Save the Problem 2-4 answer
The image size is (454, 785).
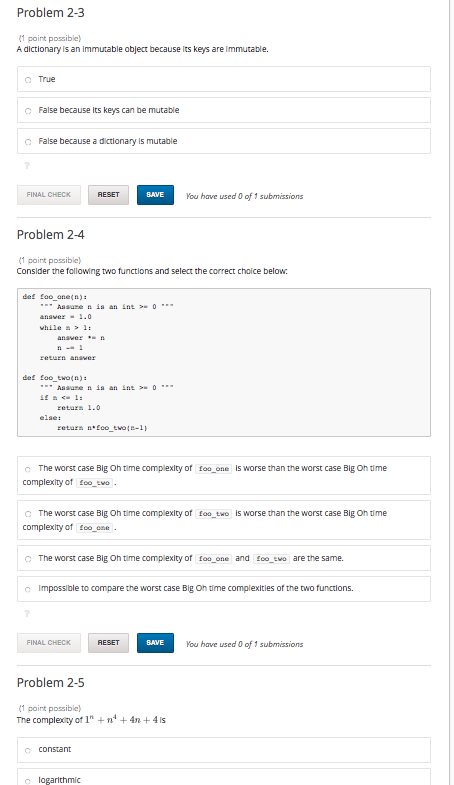point(155,643)
